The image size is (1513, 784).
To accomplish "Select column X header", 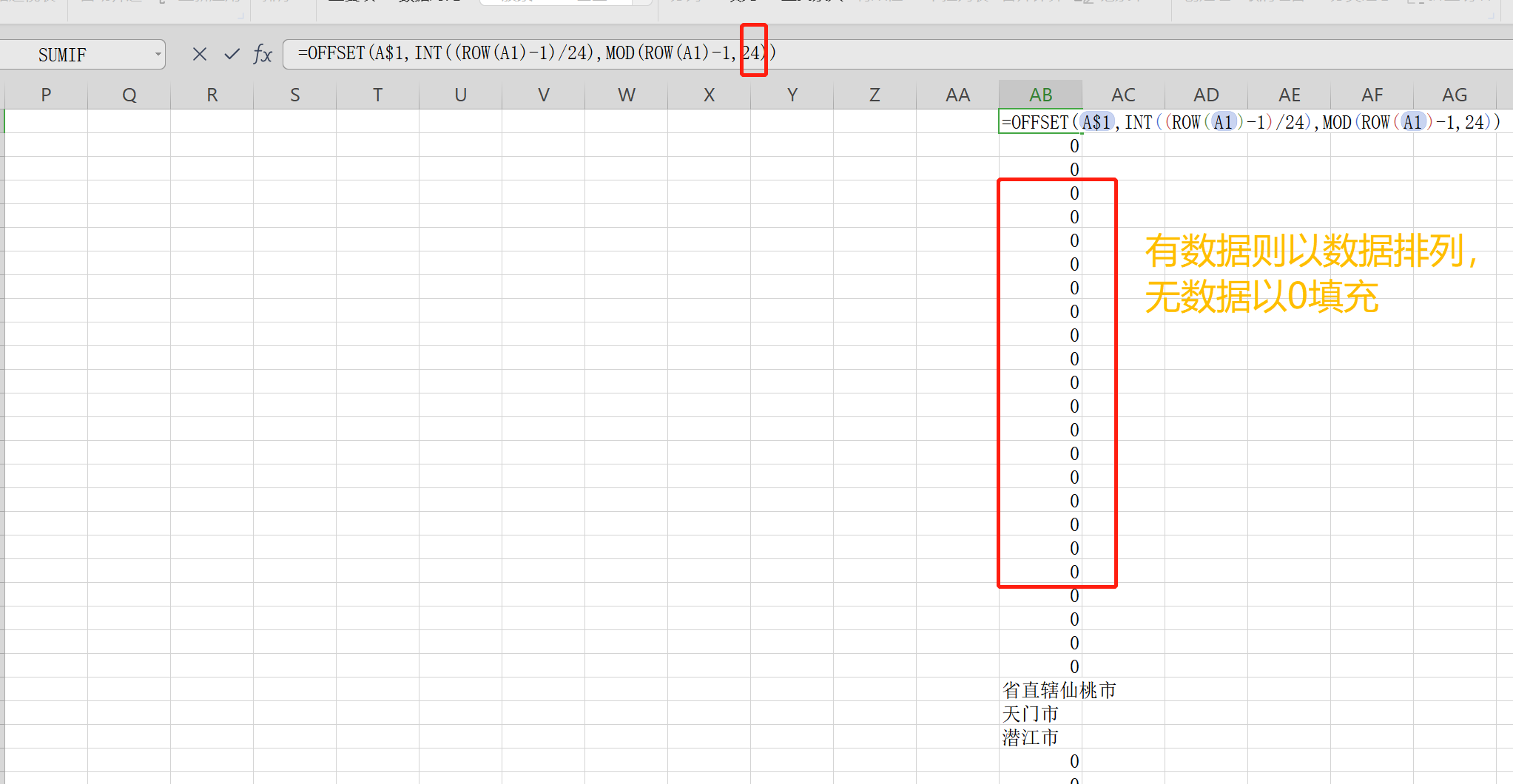I will [709, 95].
